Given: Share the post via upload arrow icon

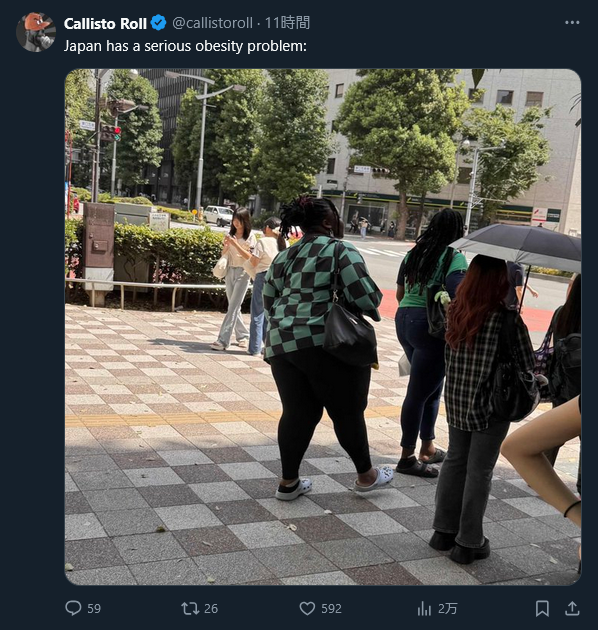Looking at the screenshot, I should [572, 608].
